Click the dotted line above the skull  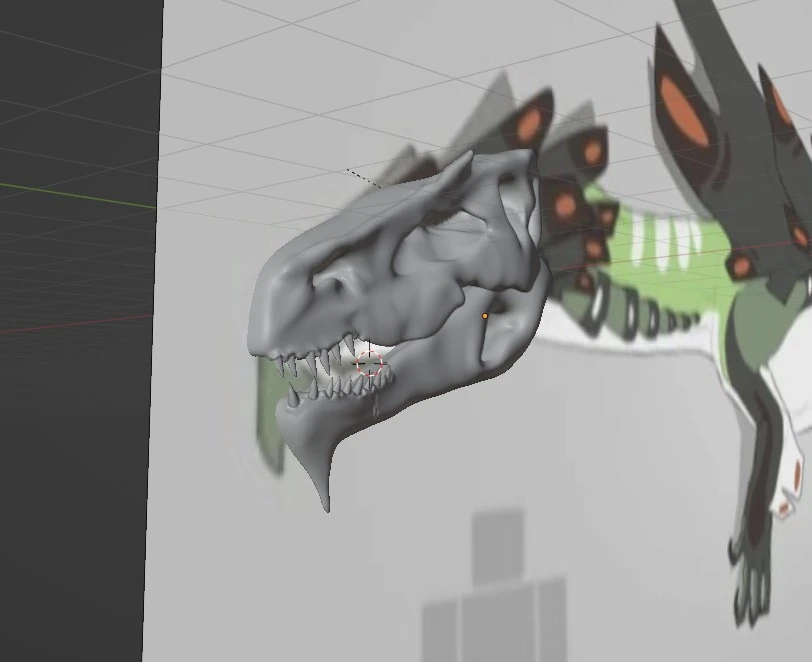pyautogui.click(x=365, y=178)
